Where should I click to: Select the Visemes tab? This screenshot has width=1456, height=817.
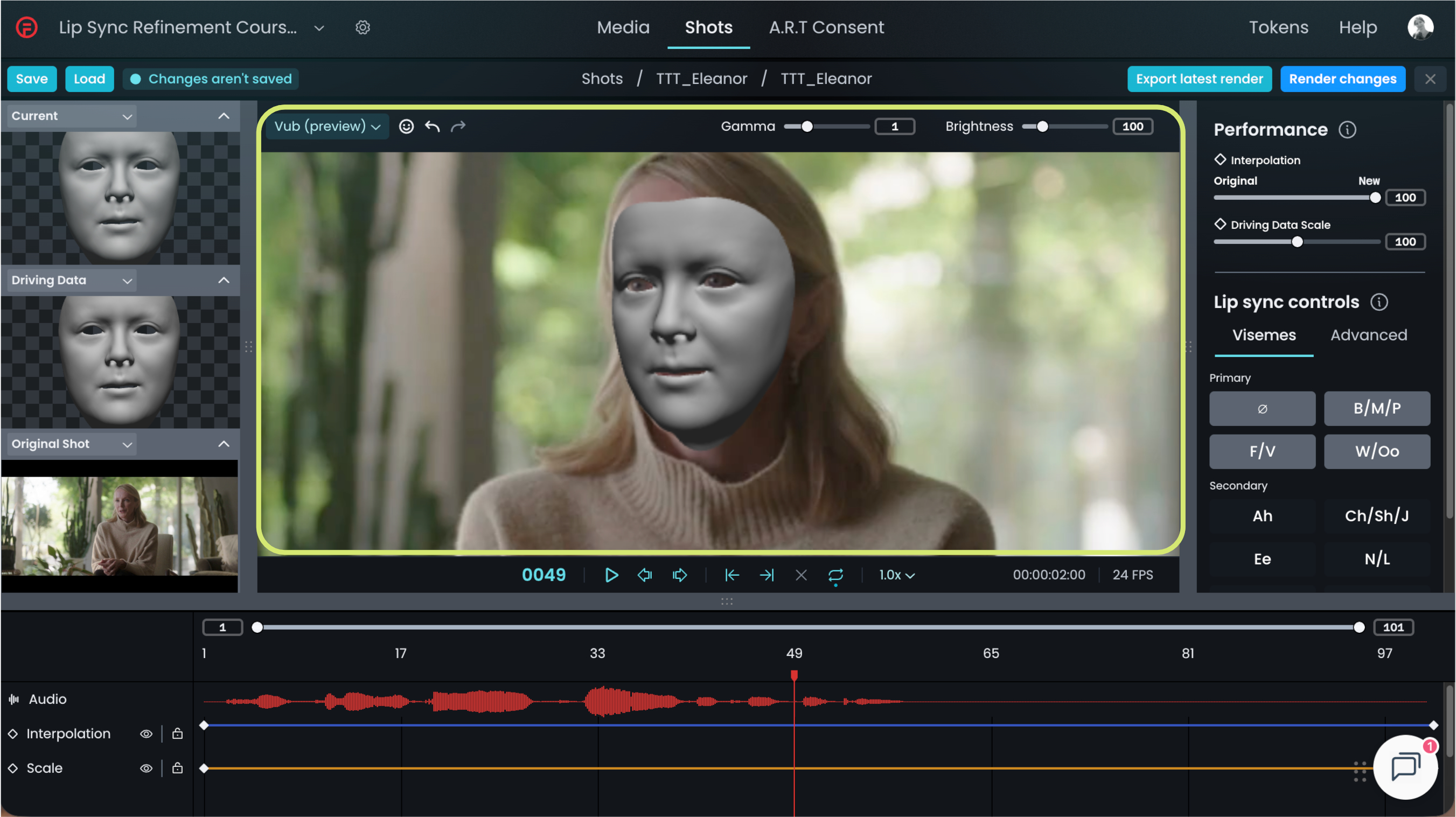coord(1264,335)
